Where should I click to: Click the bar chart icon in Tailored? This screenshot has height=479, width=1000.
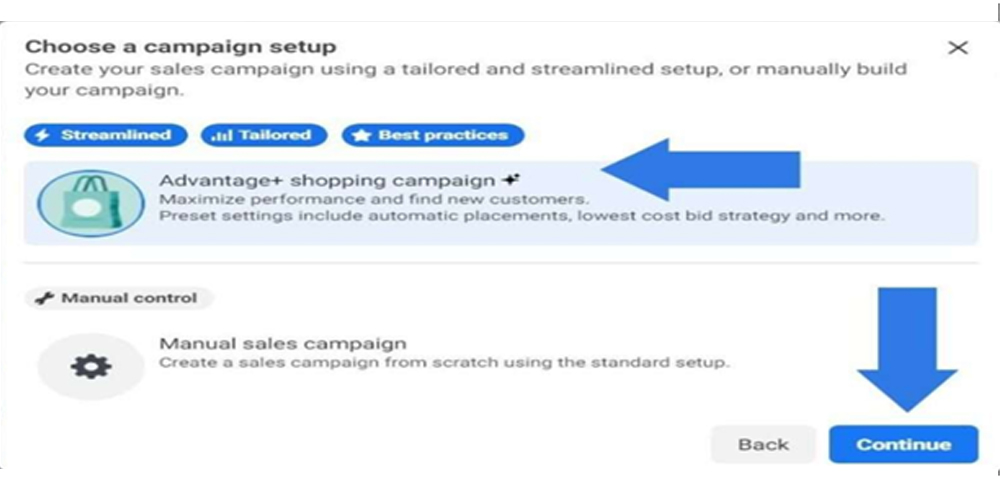[x=222, y=136]
